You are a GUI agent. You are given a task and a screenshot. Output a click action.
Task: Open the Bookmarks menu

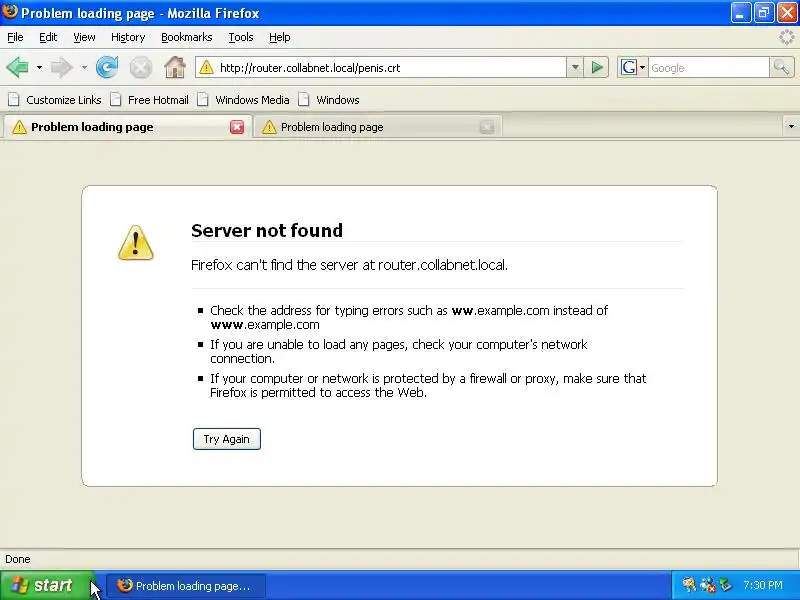click(x=187, y=37)
